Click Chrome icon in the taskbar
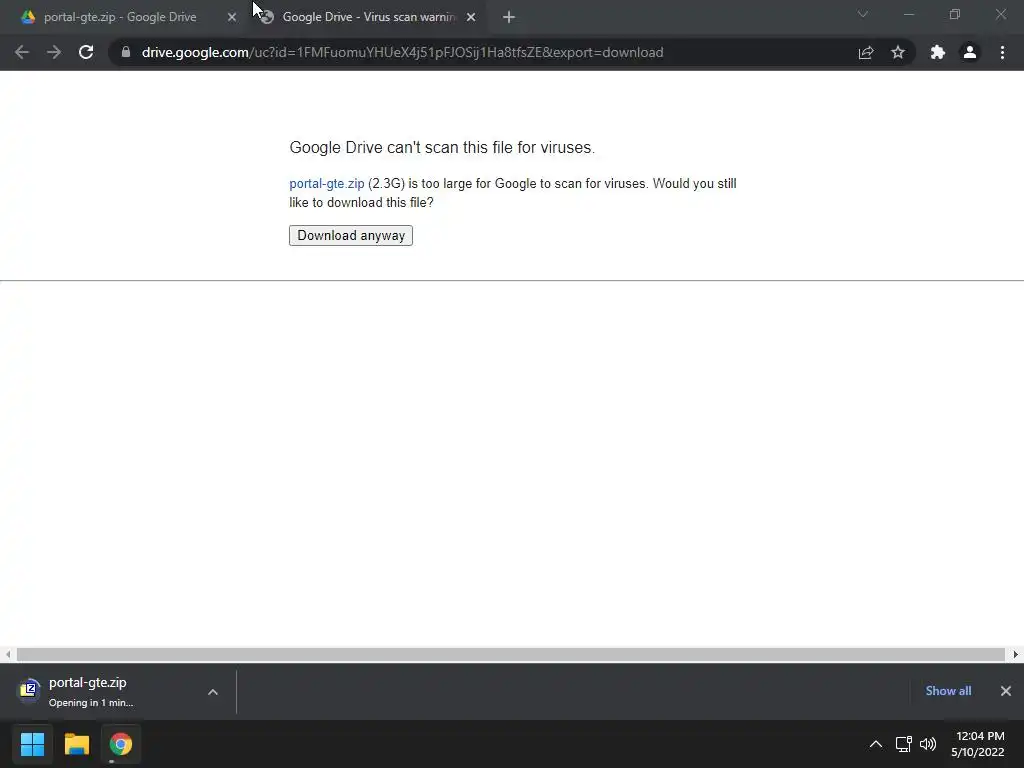This screenshot has height=768, width=1024. pos(121,744)
